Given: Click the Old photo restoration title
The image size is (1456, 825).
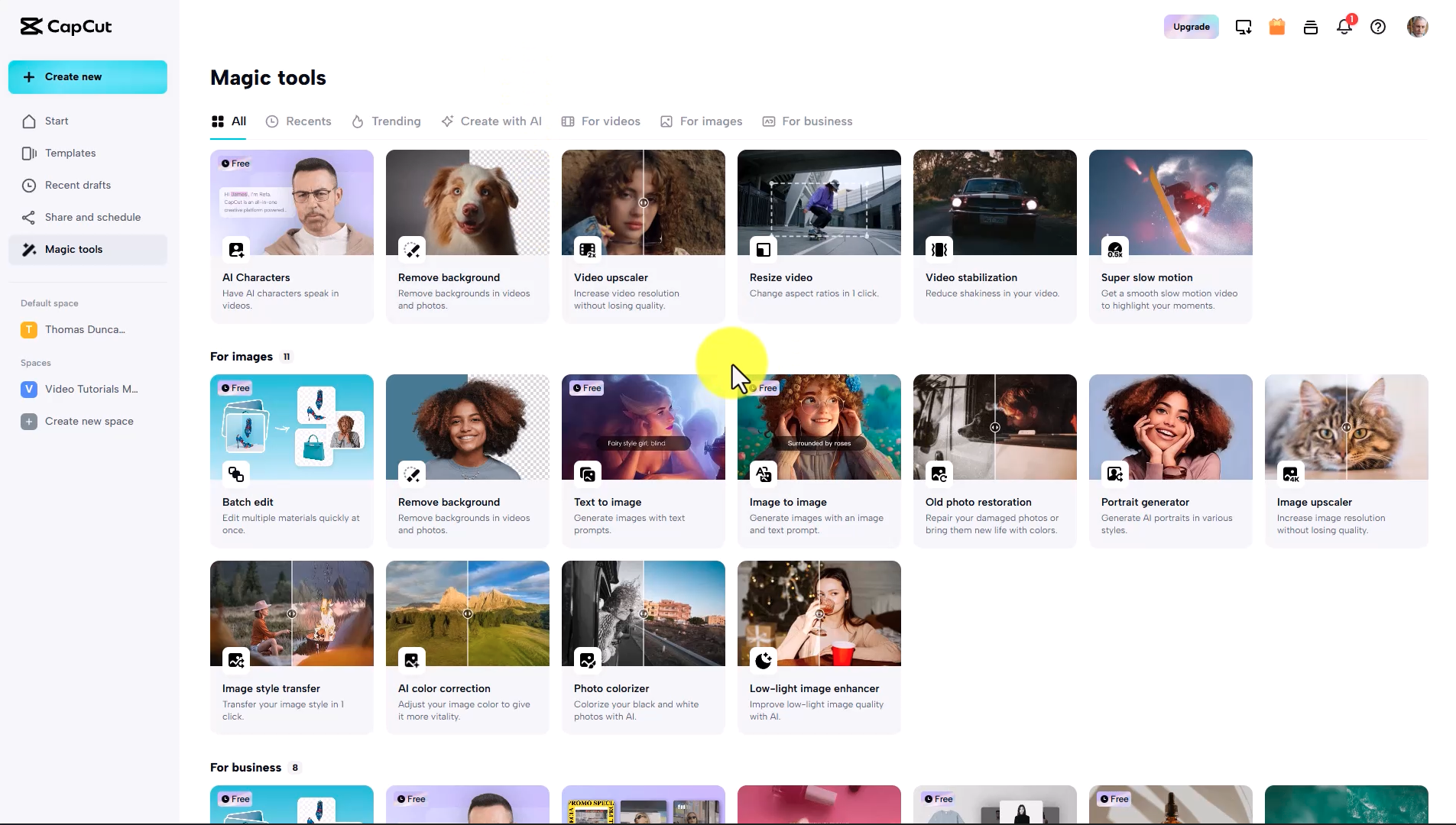Looking at the screenshot, I should pyautogui.click(x=978, y=503).
